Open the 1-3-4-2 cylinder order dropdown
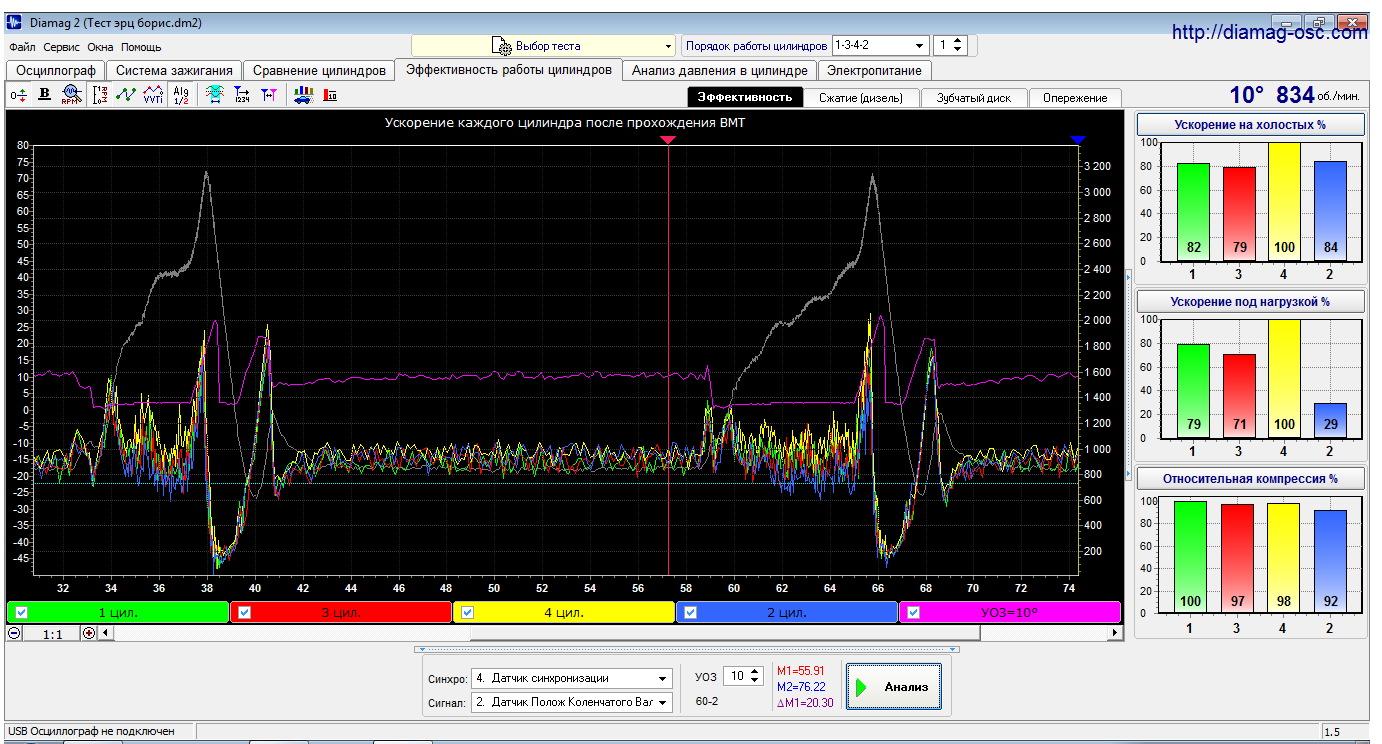The width and height of the screenshot is (1382, 744). (880, 46)
